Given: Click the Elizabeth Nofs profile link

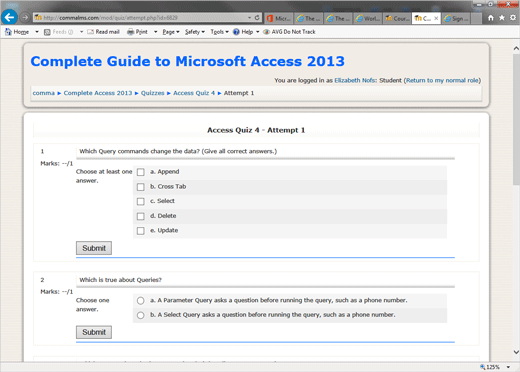Looking at the screenshot, I should pos(355,80).
